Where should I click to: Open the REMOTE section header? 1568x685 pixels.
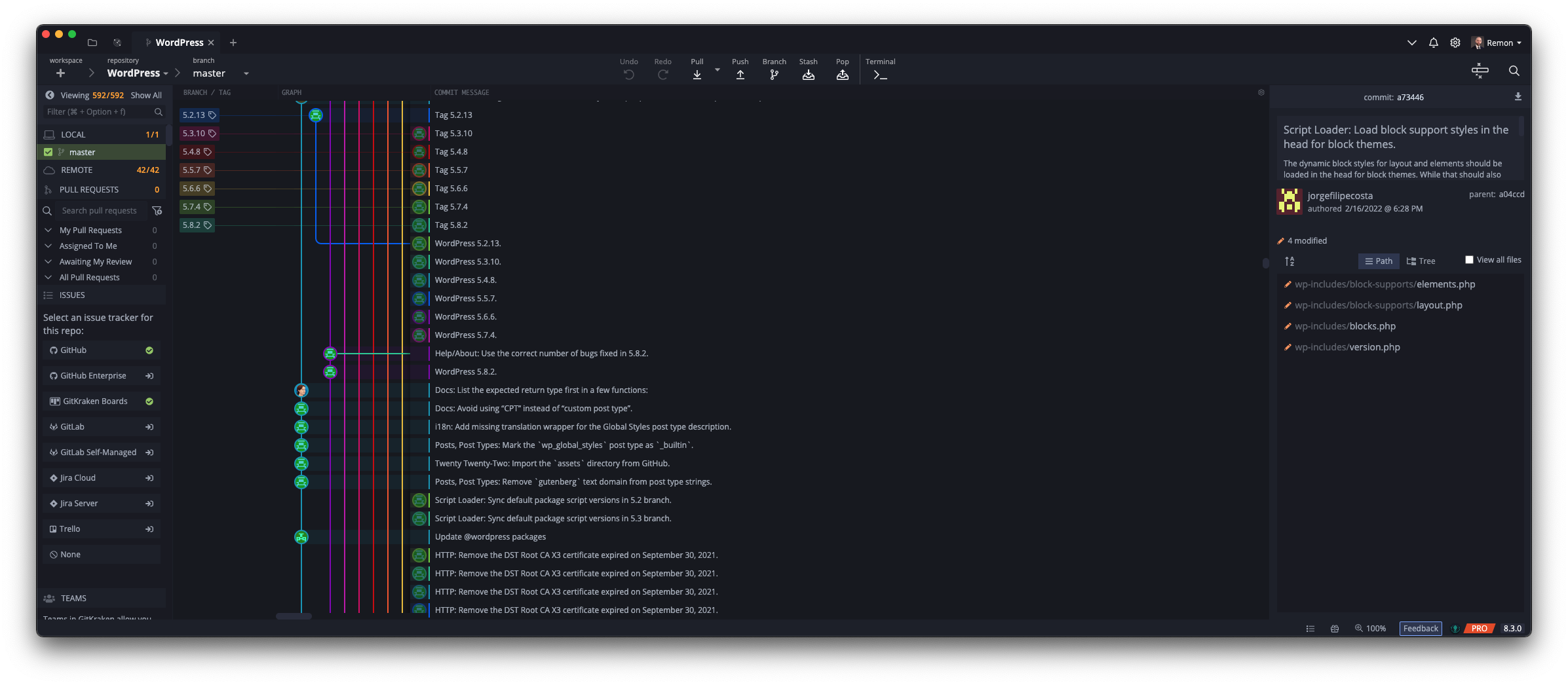[102, 170]
